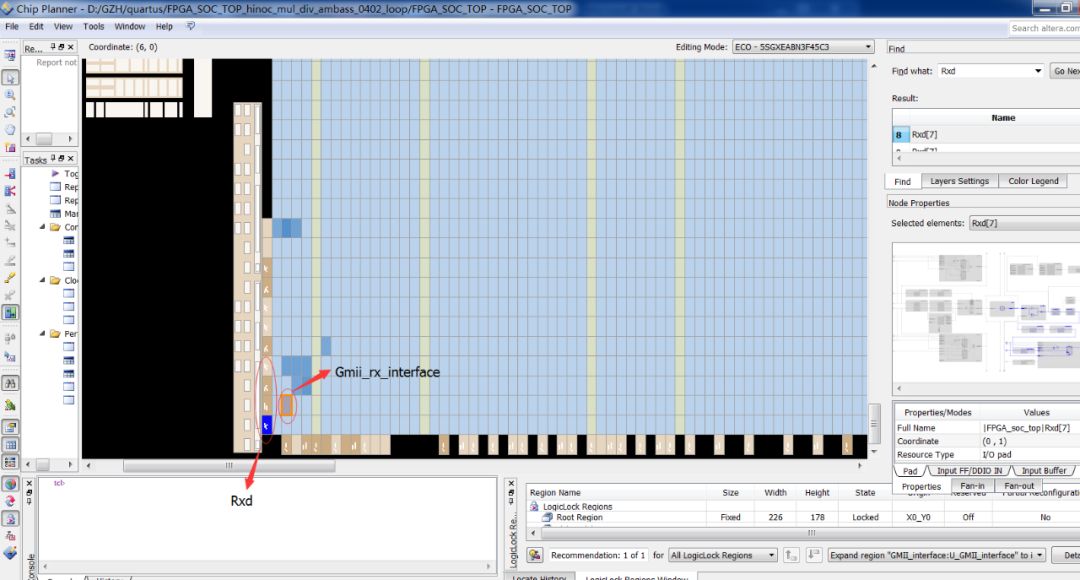Pin the Report panel
This screenshot has height=580, width=1080.
(53, 47)
